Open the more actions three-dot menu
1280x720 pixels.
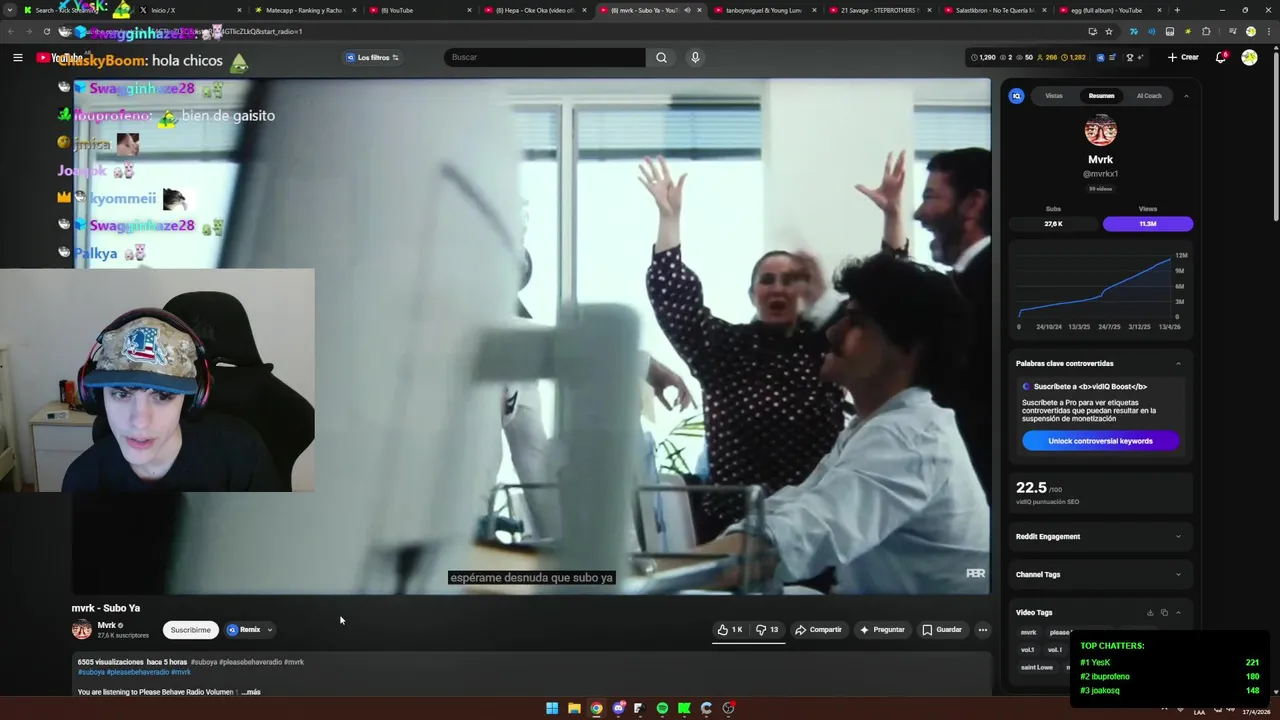click(x=983, y=630)
